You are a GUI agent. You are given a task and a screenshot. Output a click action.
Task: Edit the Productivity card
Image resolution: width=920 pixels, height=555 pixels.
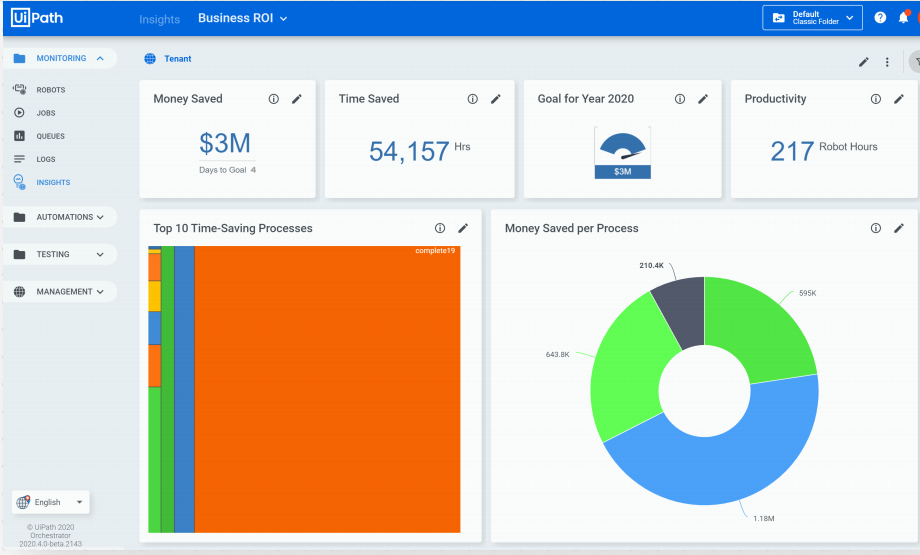[x=899, y=99]
